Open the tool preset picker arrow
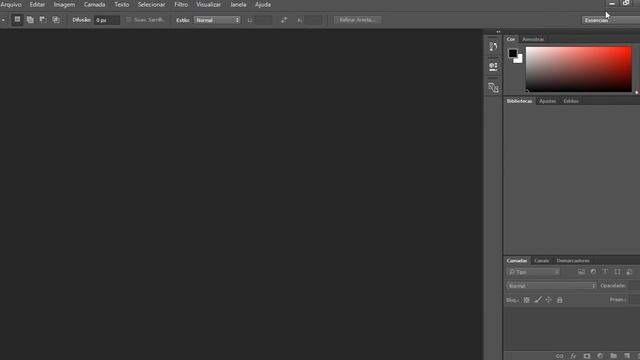The width and height of the screenshot is (640, 360). point(3,20)
